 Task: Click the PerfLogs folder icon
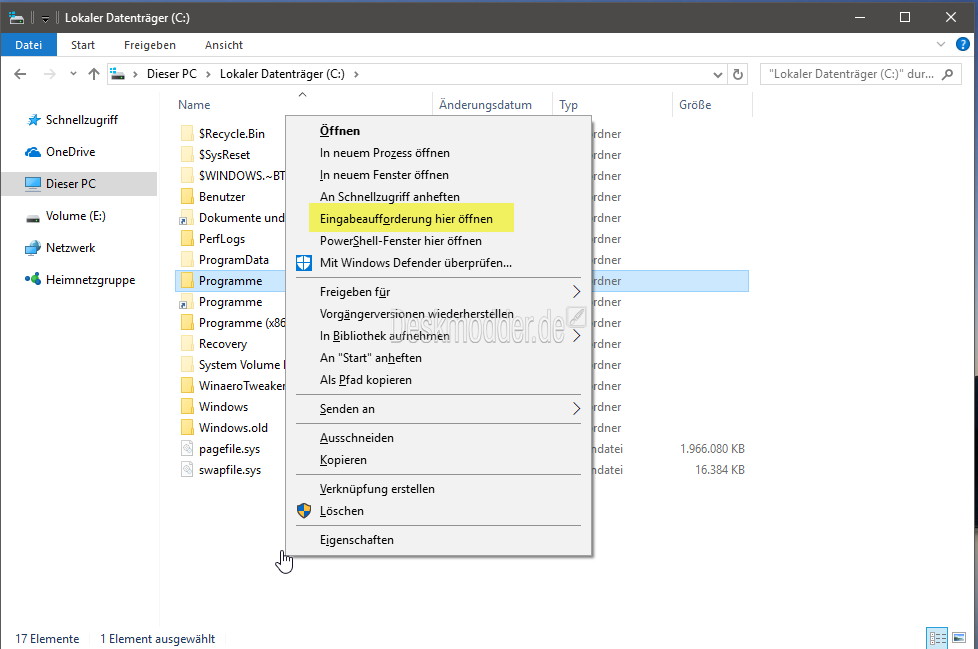click(187, 238)
